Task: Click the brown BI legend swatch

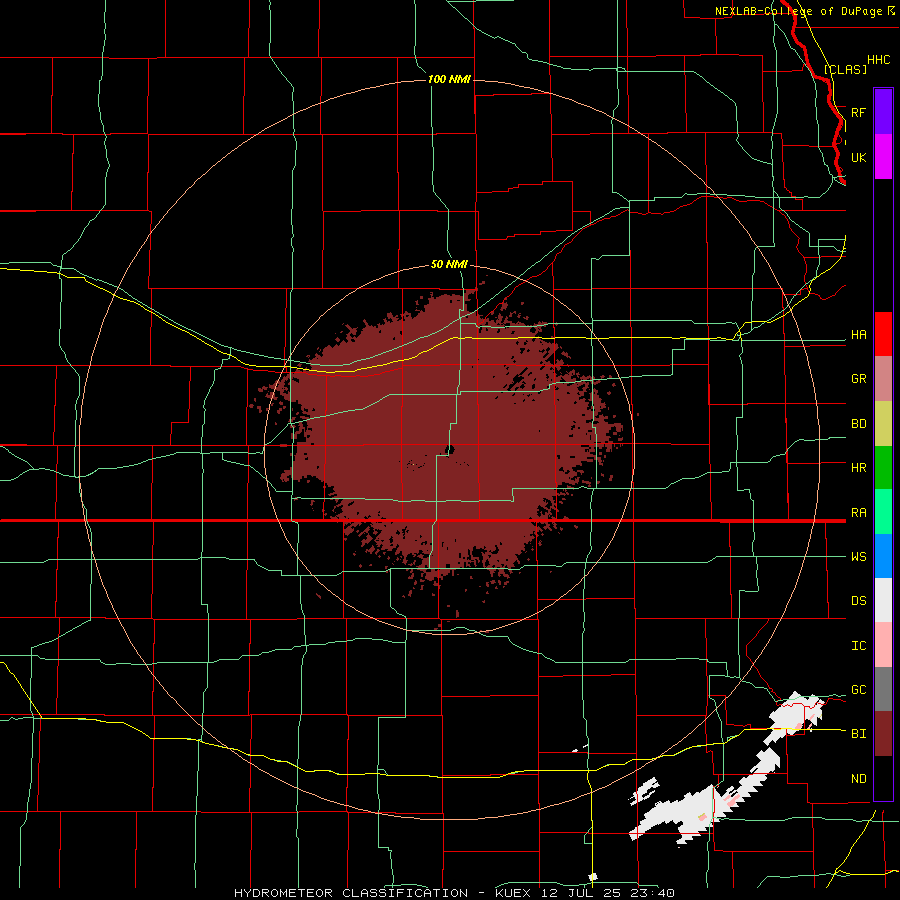Action: click(883, 734)
